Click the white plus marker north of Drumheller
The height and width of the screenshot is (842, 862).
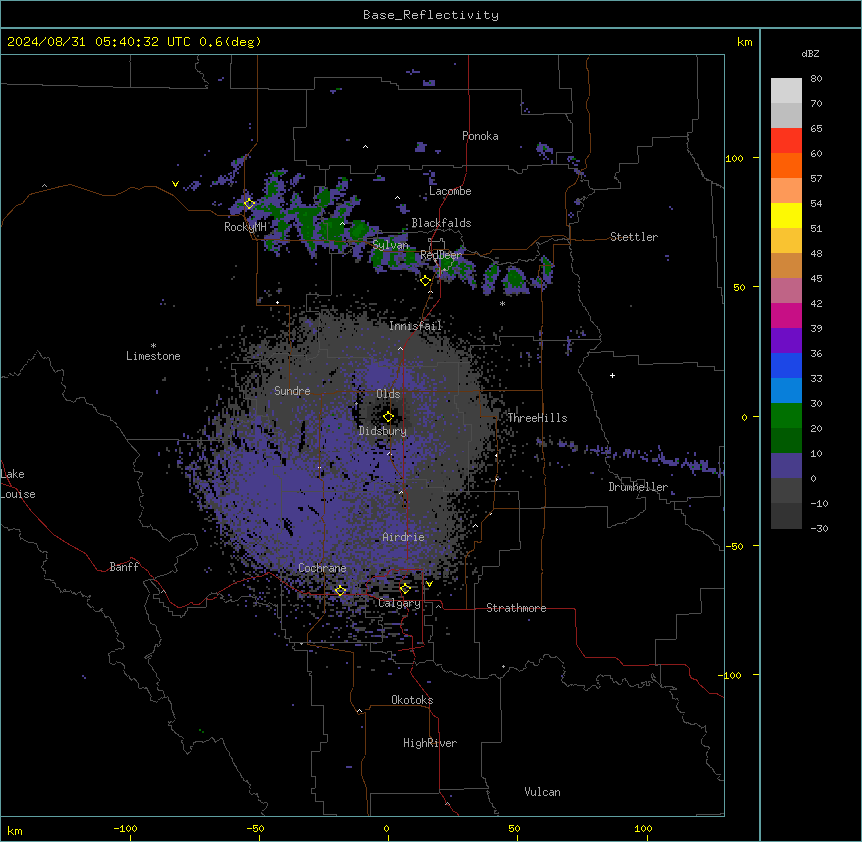[612, 375]
